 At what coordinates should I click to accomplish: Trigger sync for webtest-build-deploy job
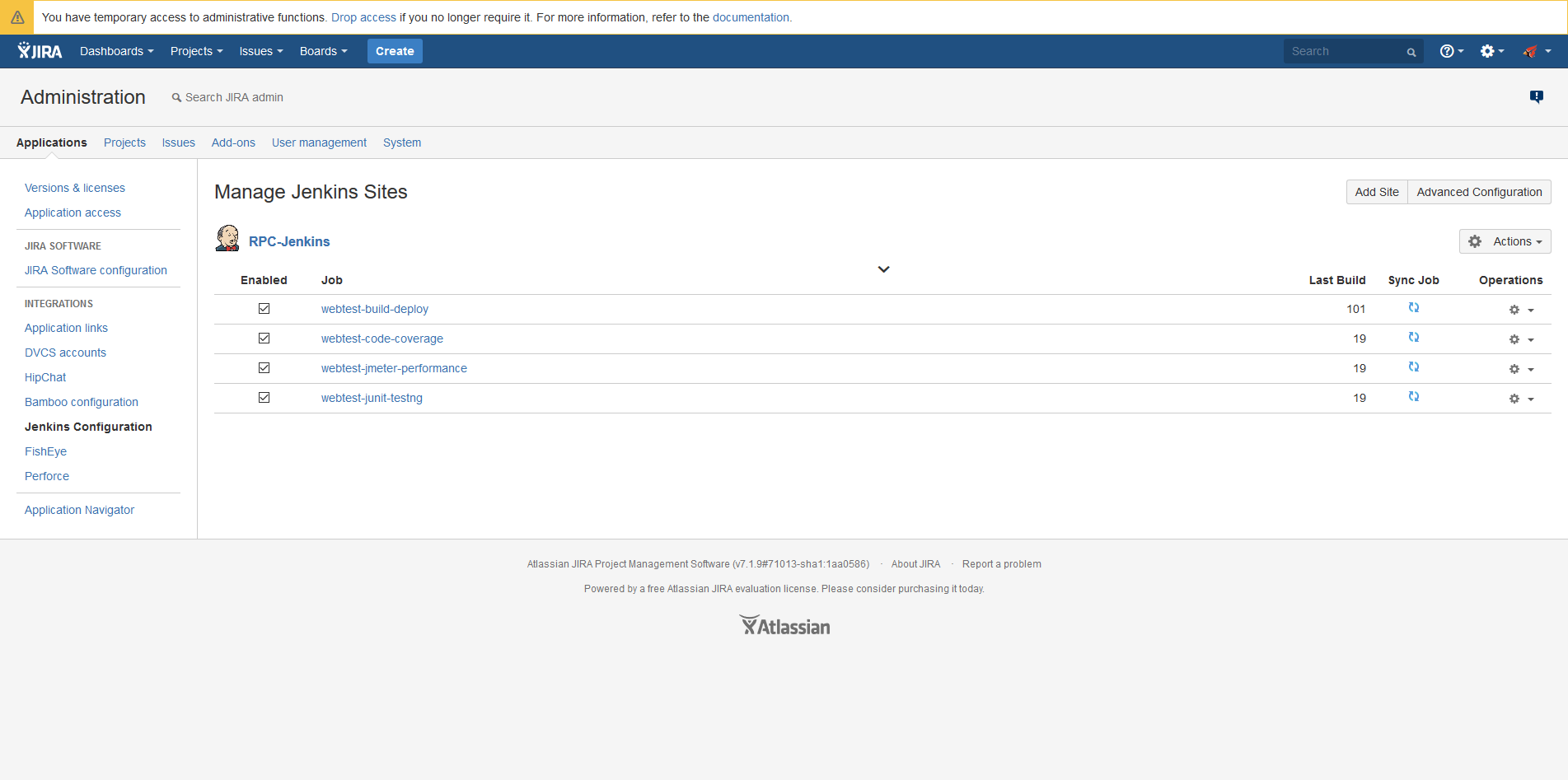(1414, 307)
